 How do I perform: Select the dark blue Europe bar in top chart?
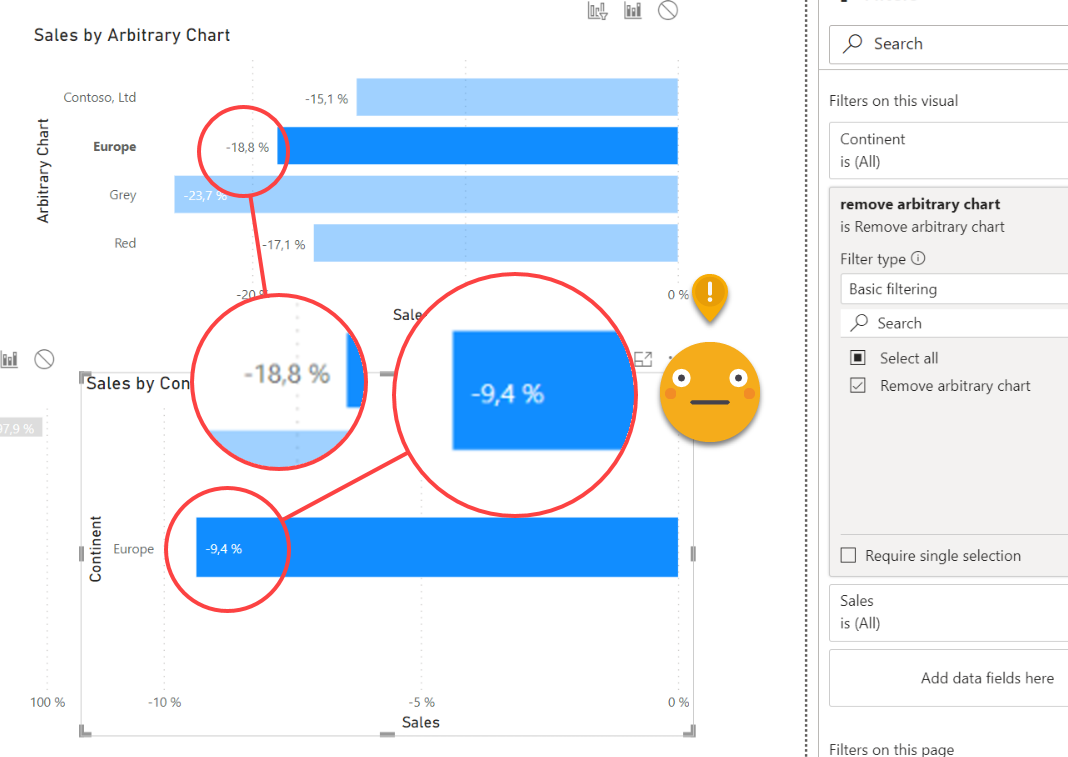coord(480,146)
